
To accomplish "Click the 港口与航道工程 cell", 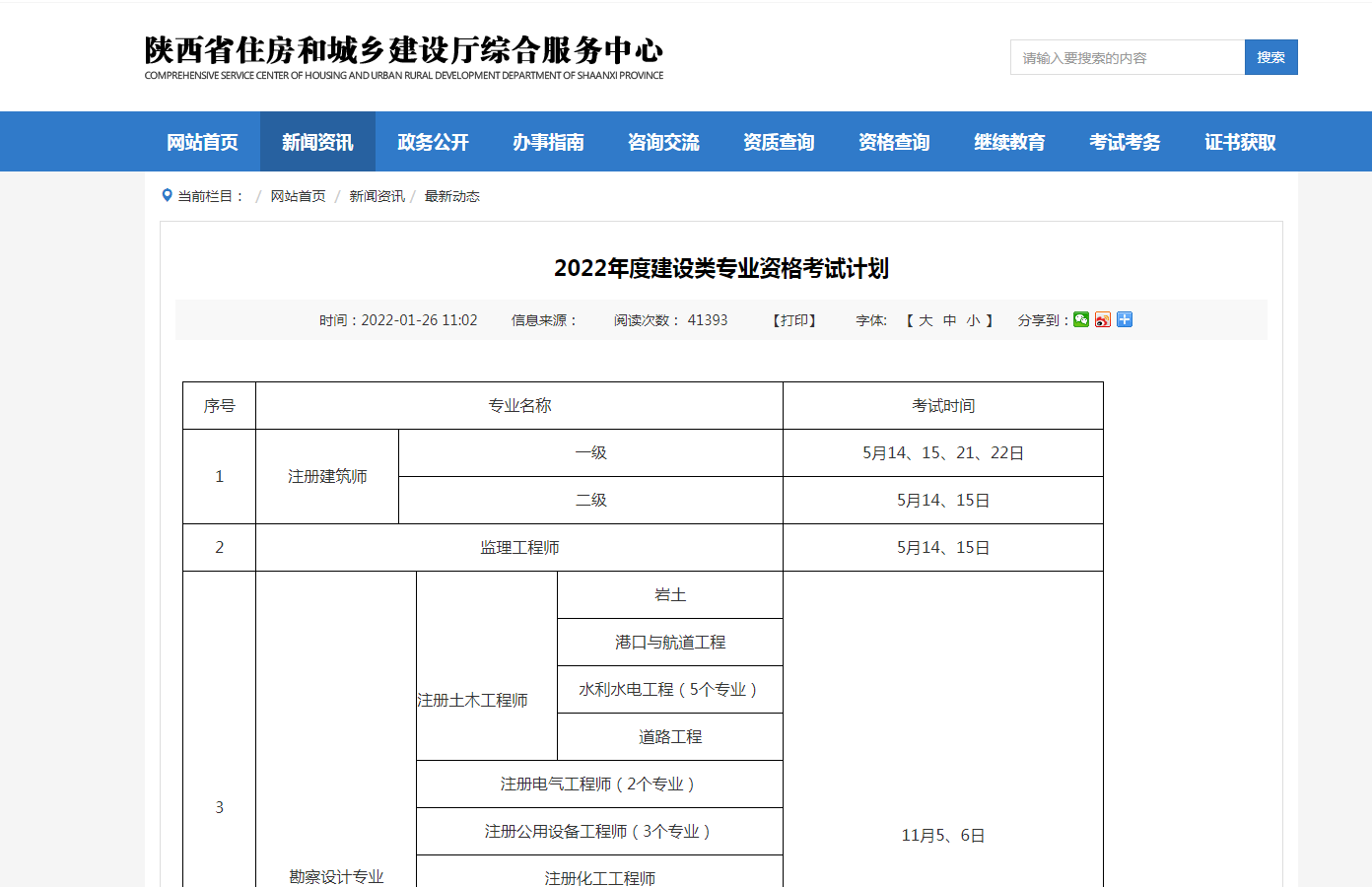I will coord(670,643).
